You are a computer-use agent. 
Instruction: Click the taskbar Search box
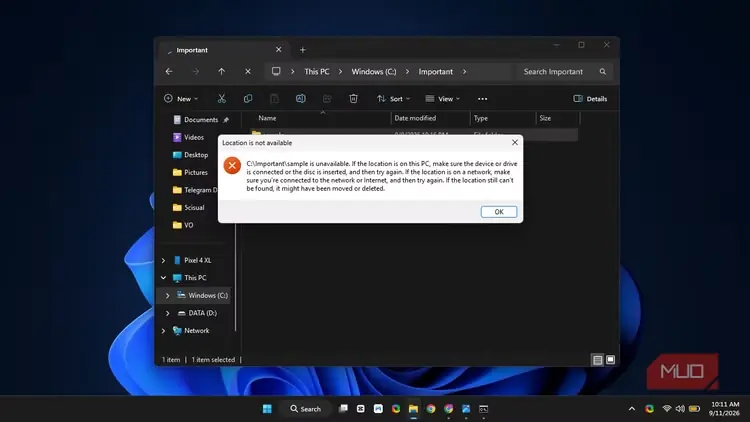305,409
